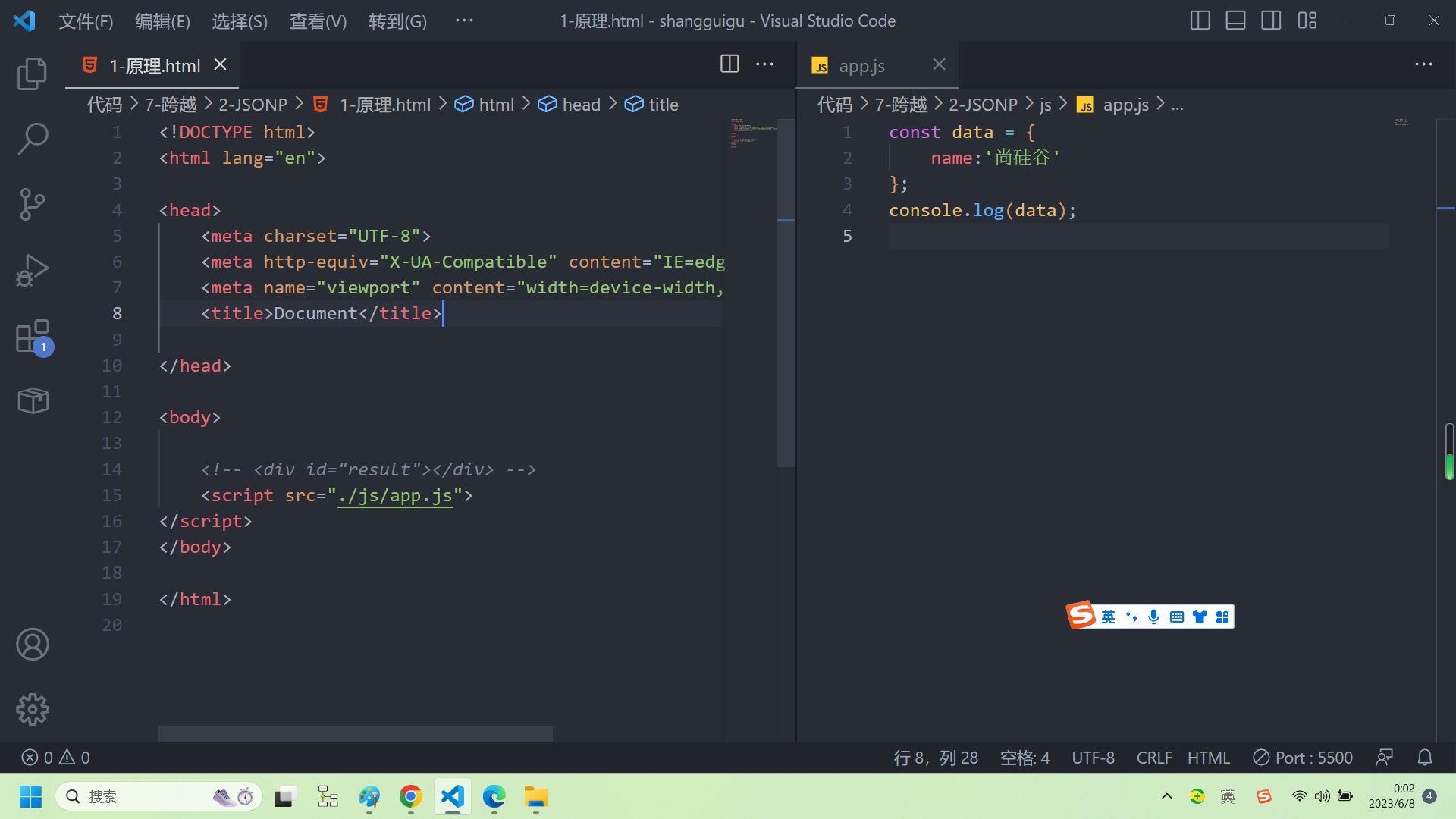
Task: Open File Explorer from taskbar
Action: click(x=535, y=797)
